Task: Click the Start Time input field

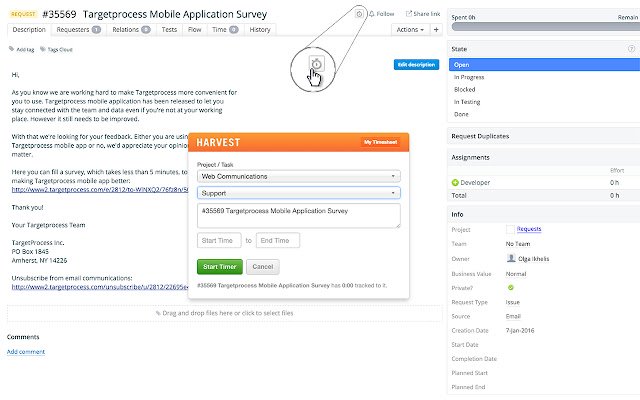Action: pyautogui.click(x=220, y=241)
